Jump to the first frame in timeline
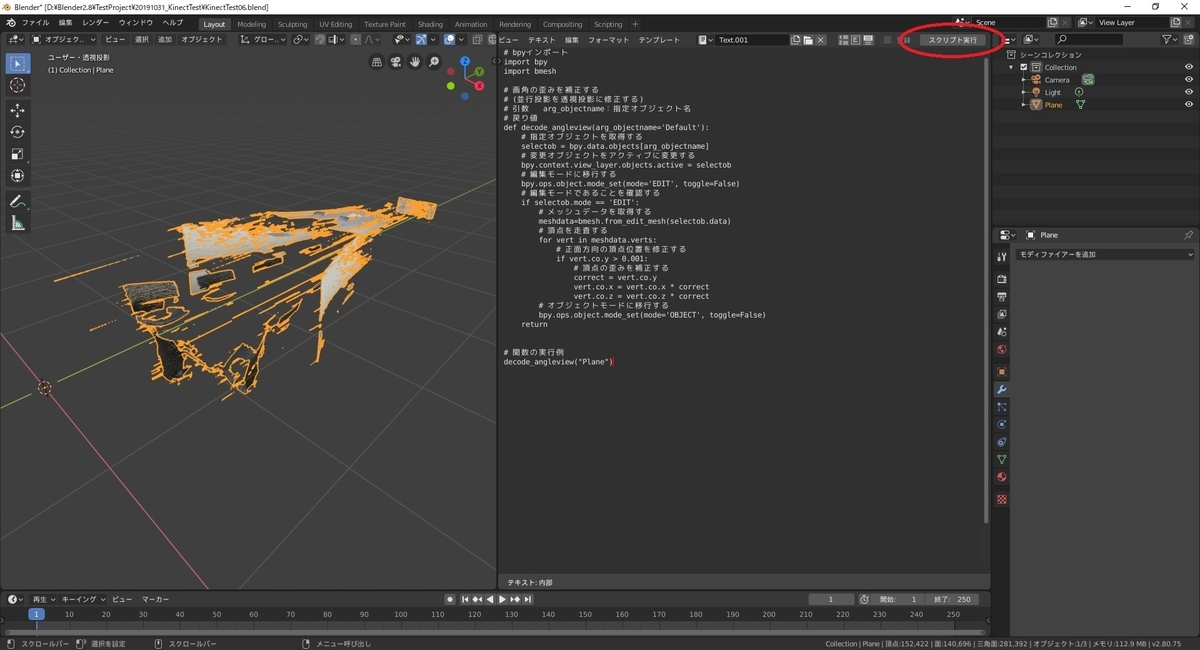This screenshot has height=650, width=1200. [x=466, y=599]
